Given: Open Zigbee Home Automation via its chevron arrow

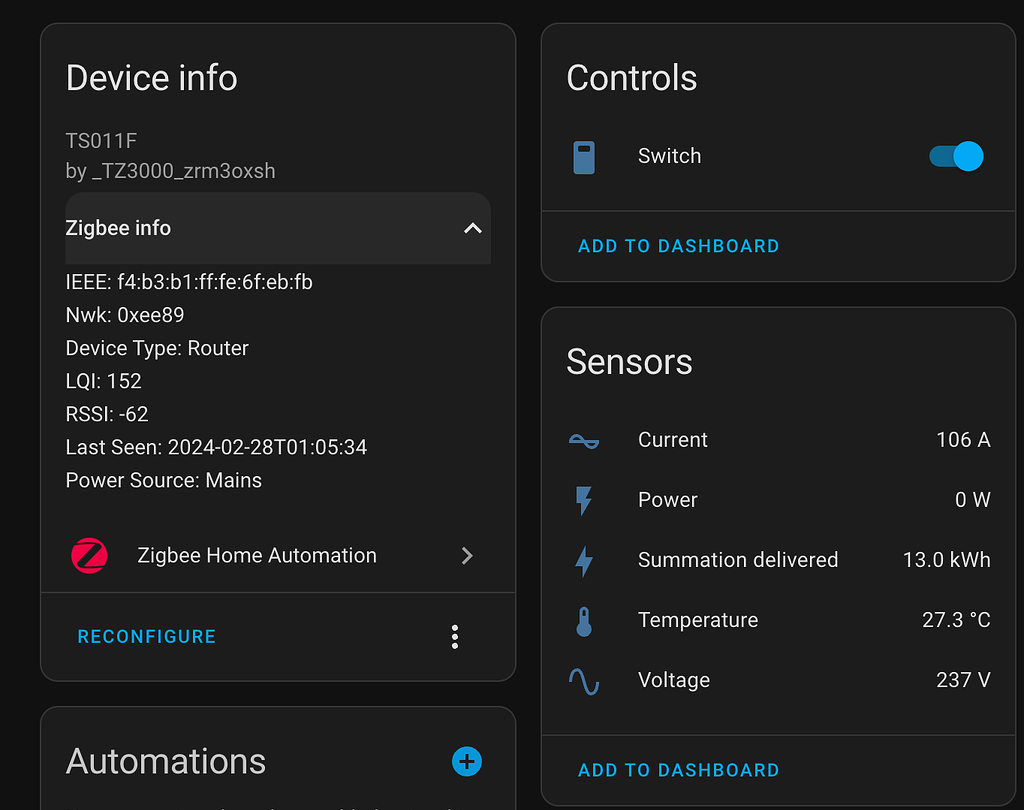Looking at the screenshot, I should [467, 555].
